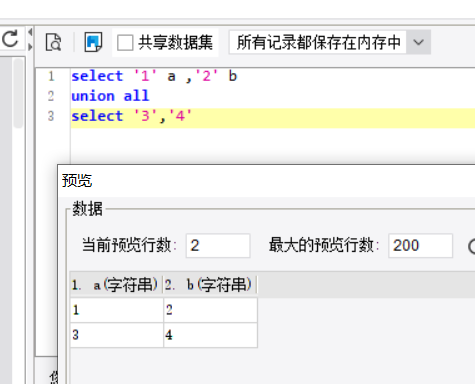
Task: Click column header 'a(字符串)'
Action: click(116, 285)
